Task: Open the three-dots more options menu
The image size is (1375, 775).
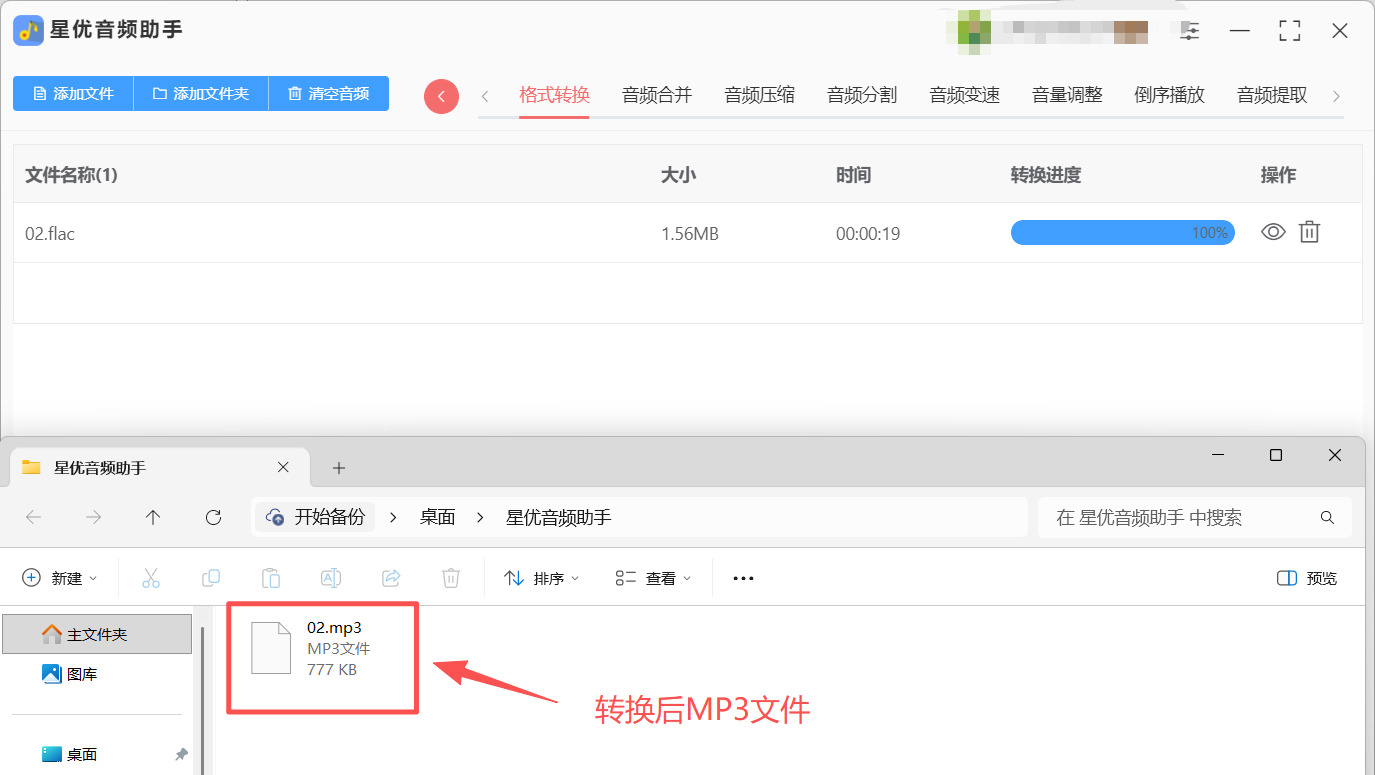Action: point(743,578)
